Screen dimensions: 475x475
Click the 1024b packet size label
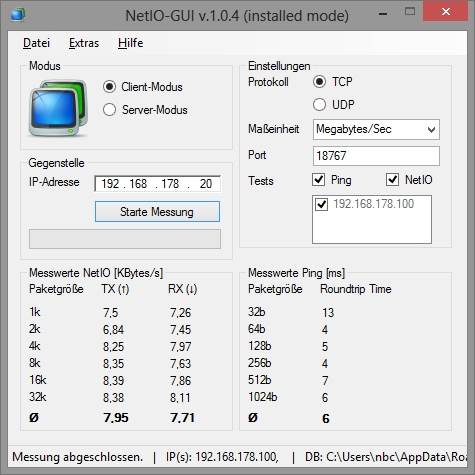[x=263, y=397]
